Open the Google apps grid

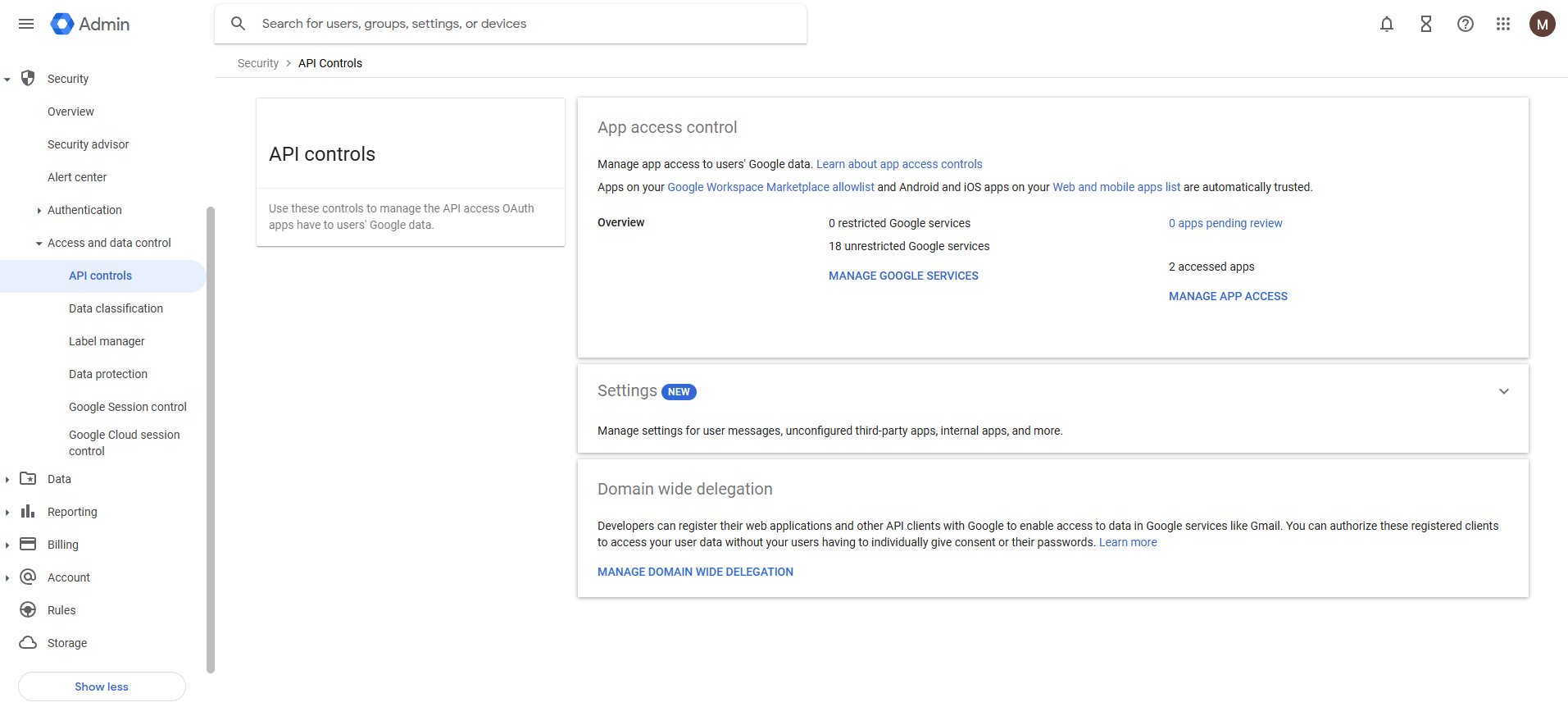point(1503,24)
